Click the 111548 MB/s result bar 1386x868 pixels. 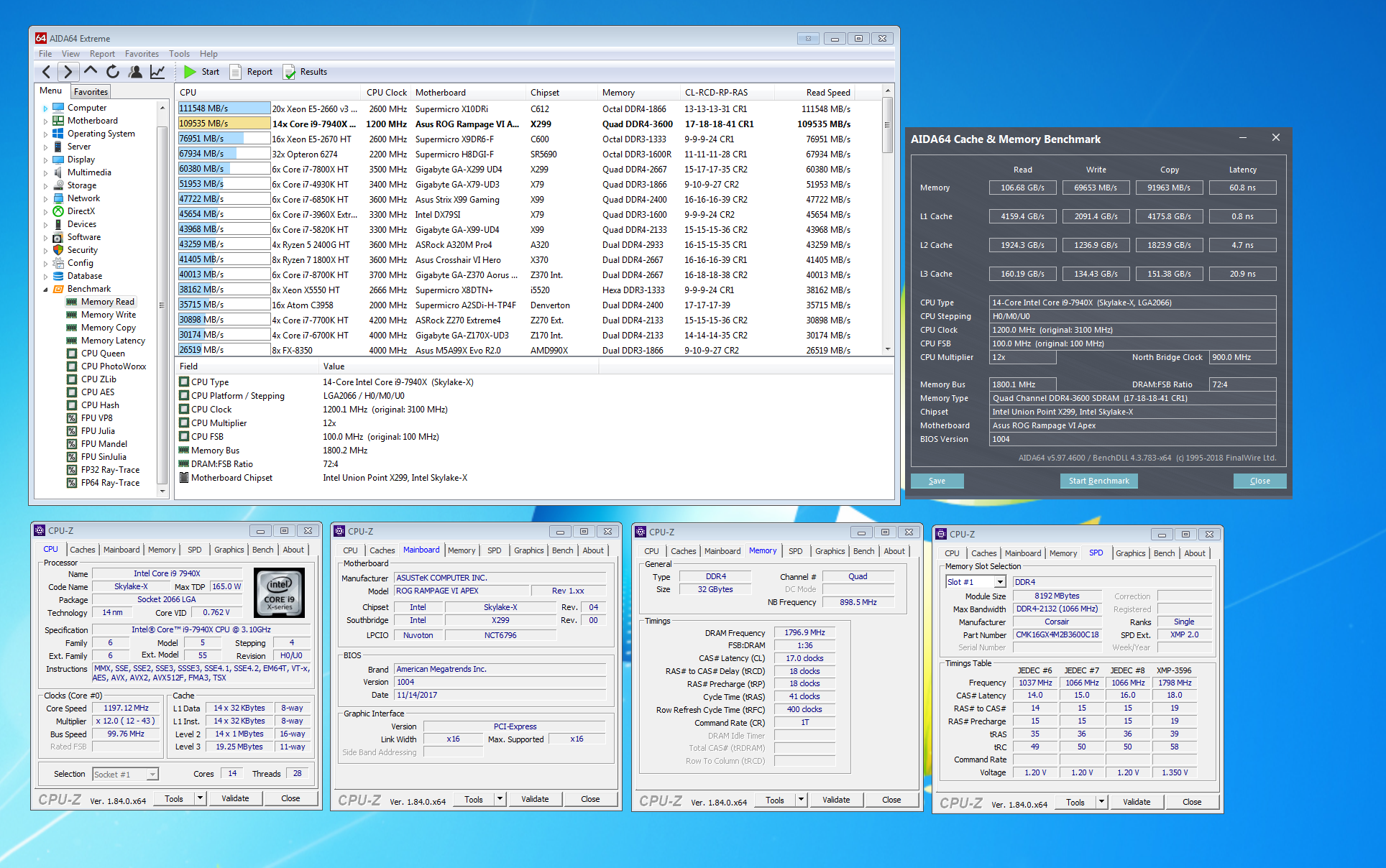[x=224, y=108]
